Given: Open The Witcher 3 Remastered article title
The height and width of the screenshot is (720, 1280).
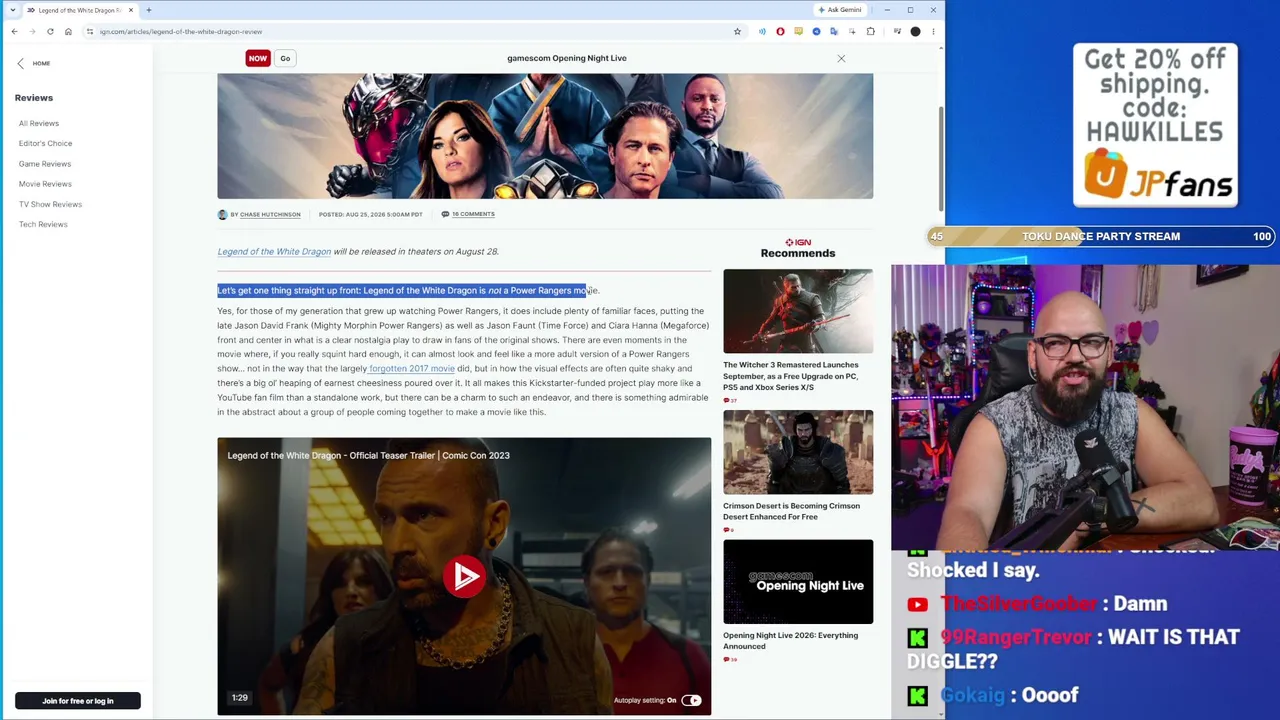Looking at the screenshot, I should [791, 376].
